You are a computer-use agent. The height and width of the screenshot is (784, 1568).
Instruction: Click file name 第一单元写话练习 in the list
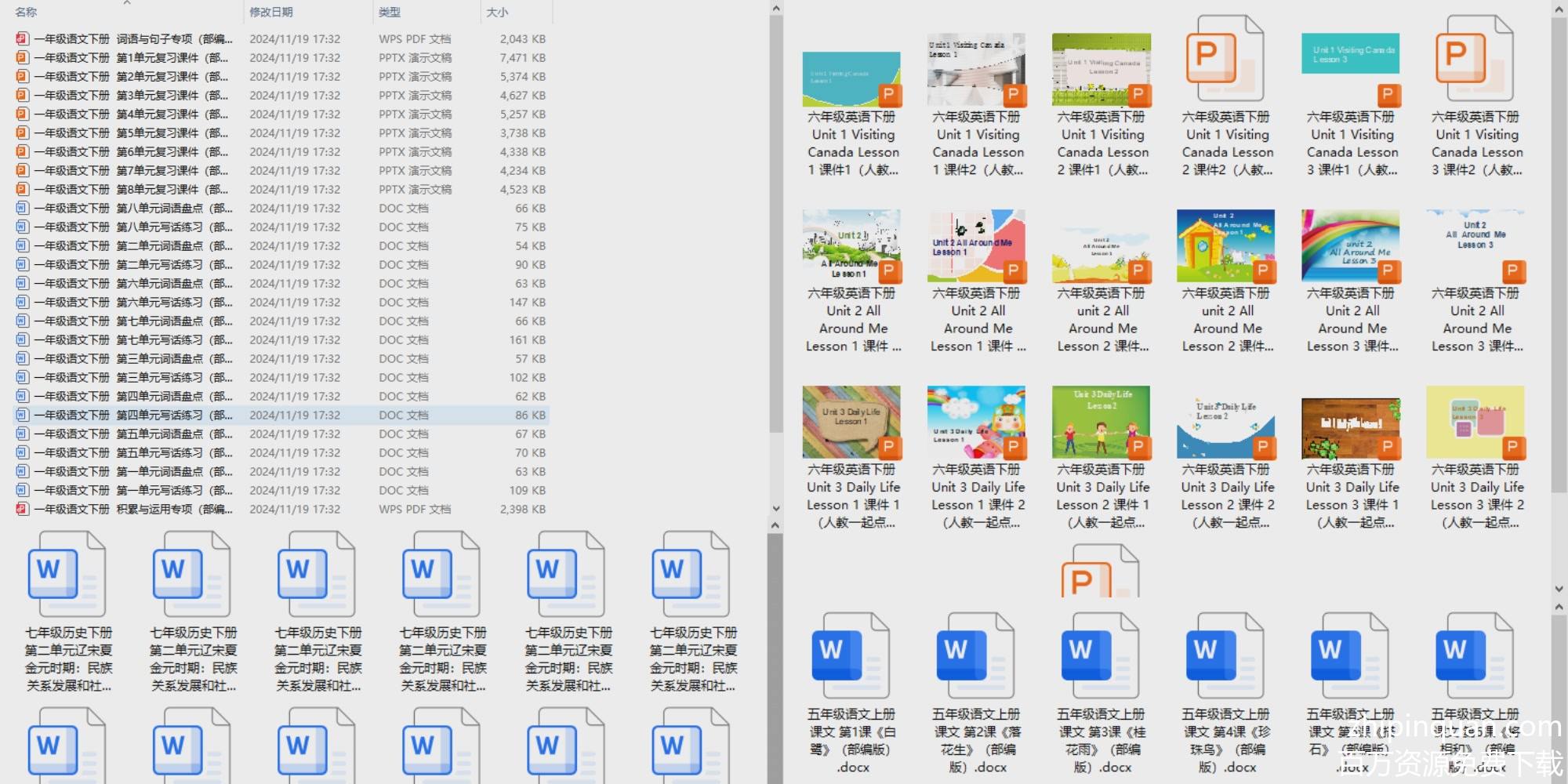133,490
